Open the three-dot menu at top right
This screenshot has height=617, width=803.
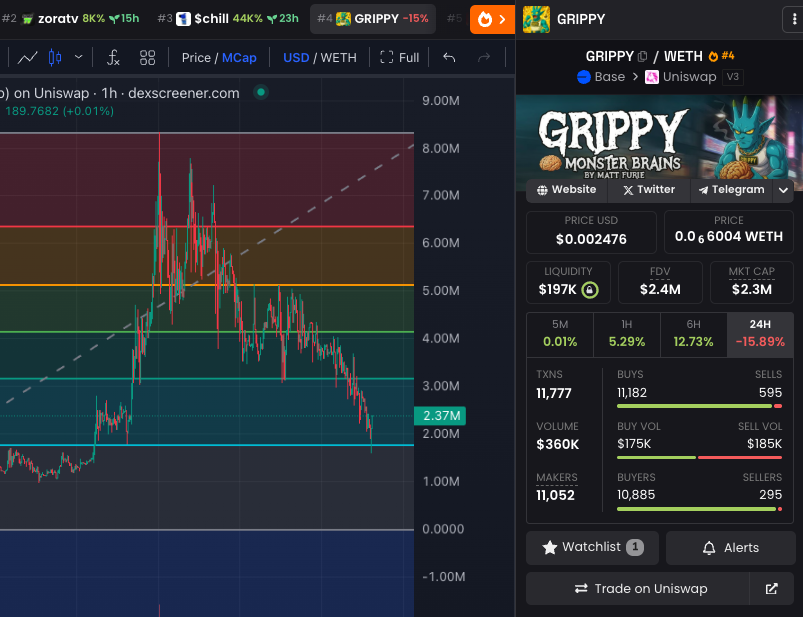coord(793,19)
